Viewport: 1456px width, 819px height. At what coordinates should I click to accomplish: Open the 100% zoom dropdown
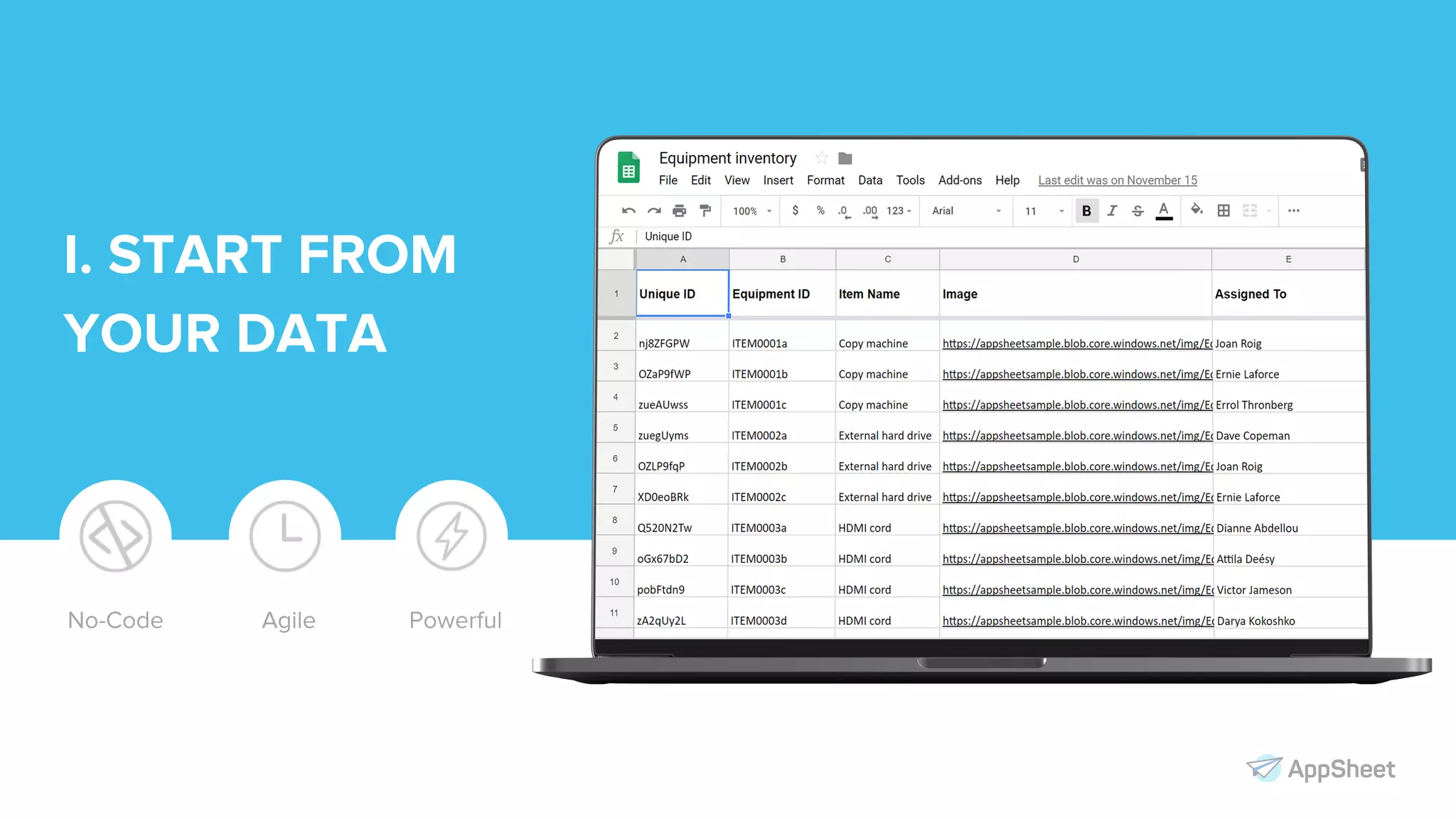[752, 211]
